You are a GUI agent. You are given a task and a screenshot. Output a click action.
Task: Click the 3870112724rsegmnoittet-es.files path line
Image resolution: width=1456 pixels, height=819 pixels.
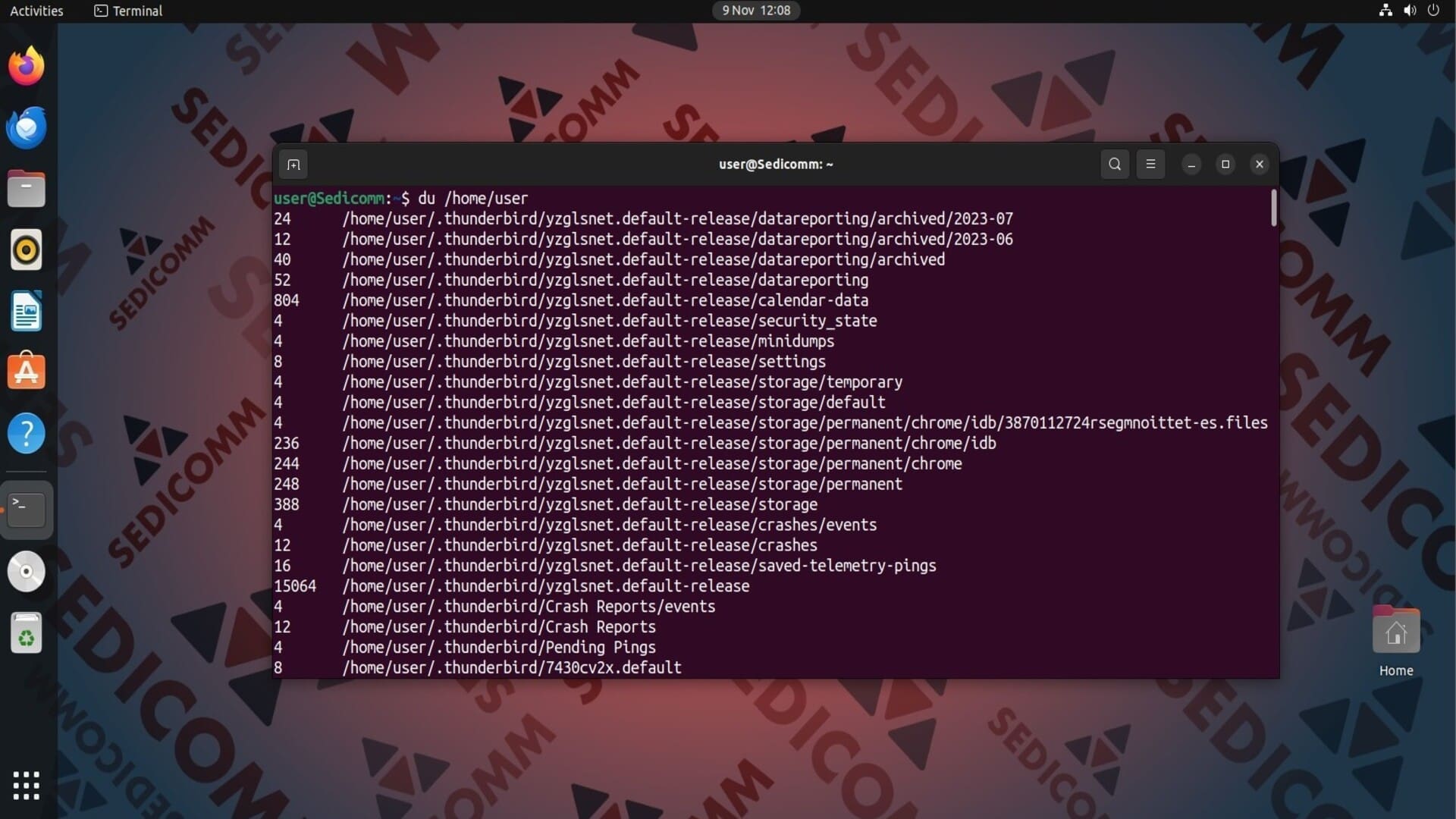coord(805,424)
